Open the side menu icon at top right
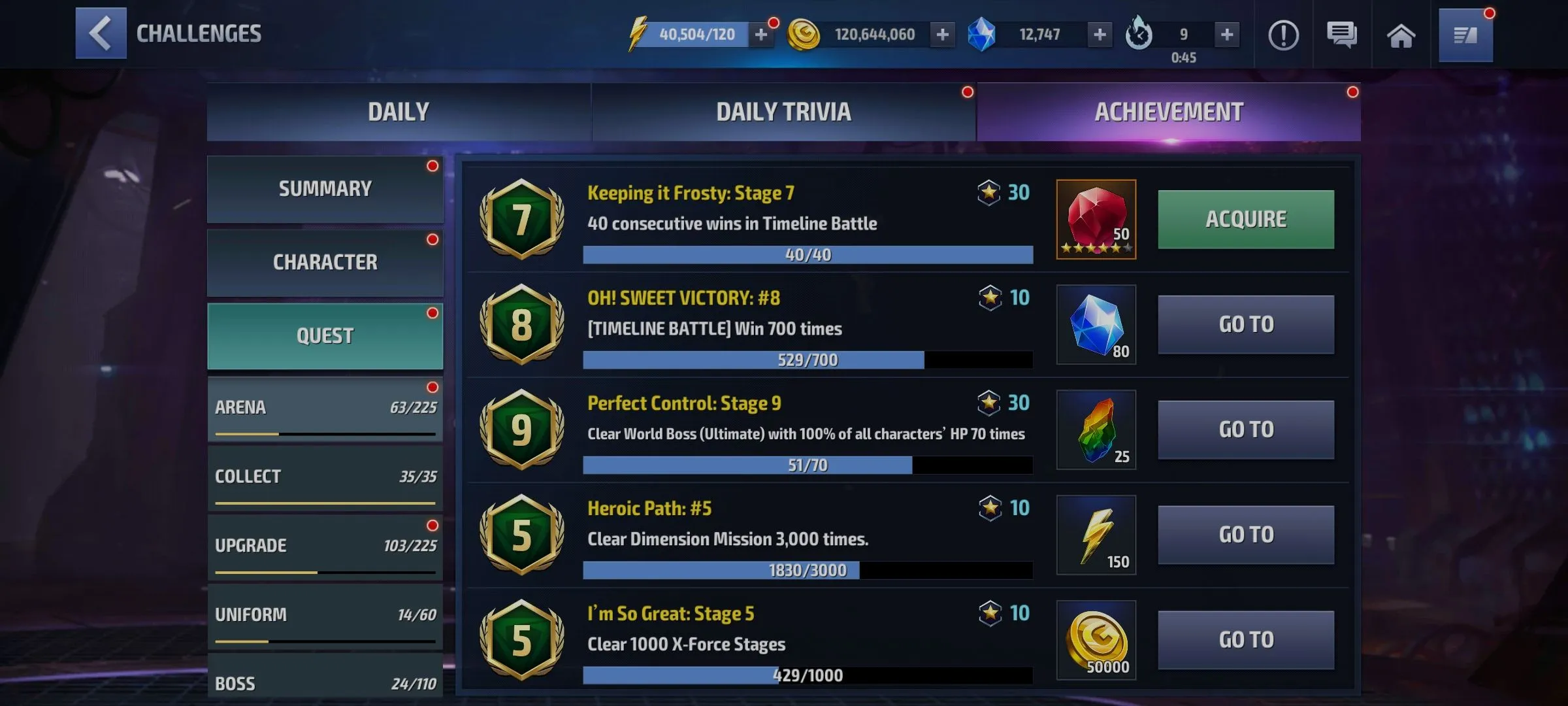1568x706 pixels. [x=1465, y=35]
